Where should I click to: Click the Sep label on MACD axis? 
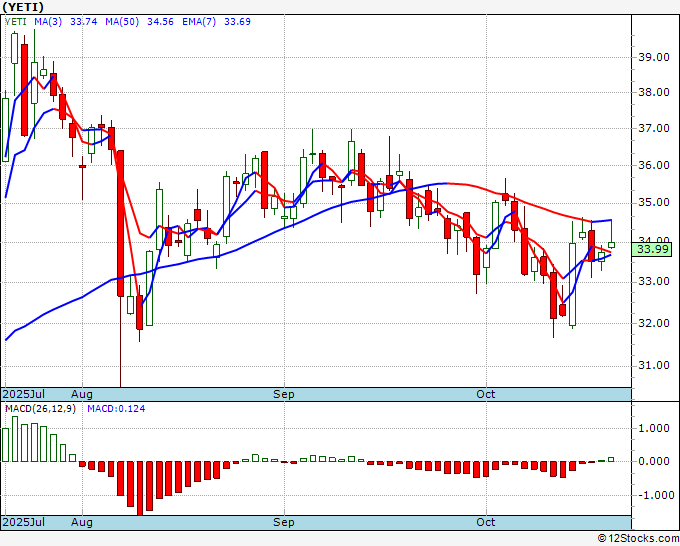coord(284,522)
